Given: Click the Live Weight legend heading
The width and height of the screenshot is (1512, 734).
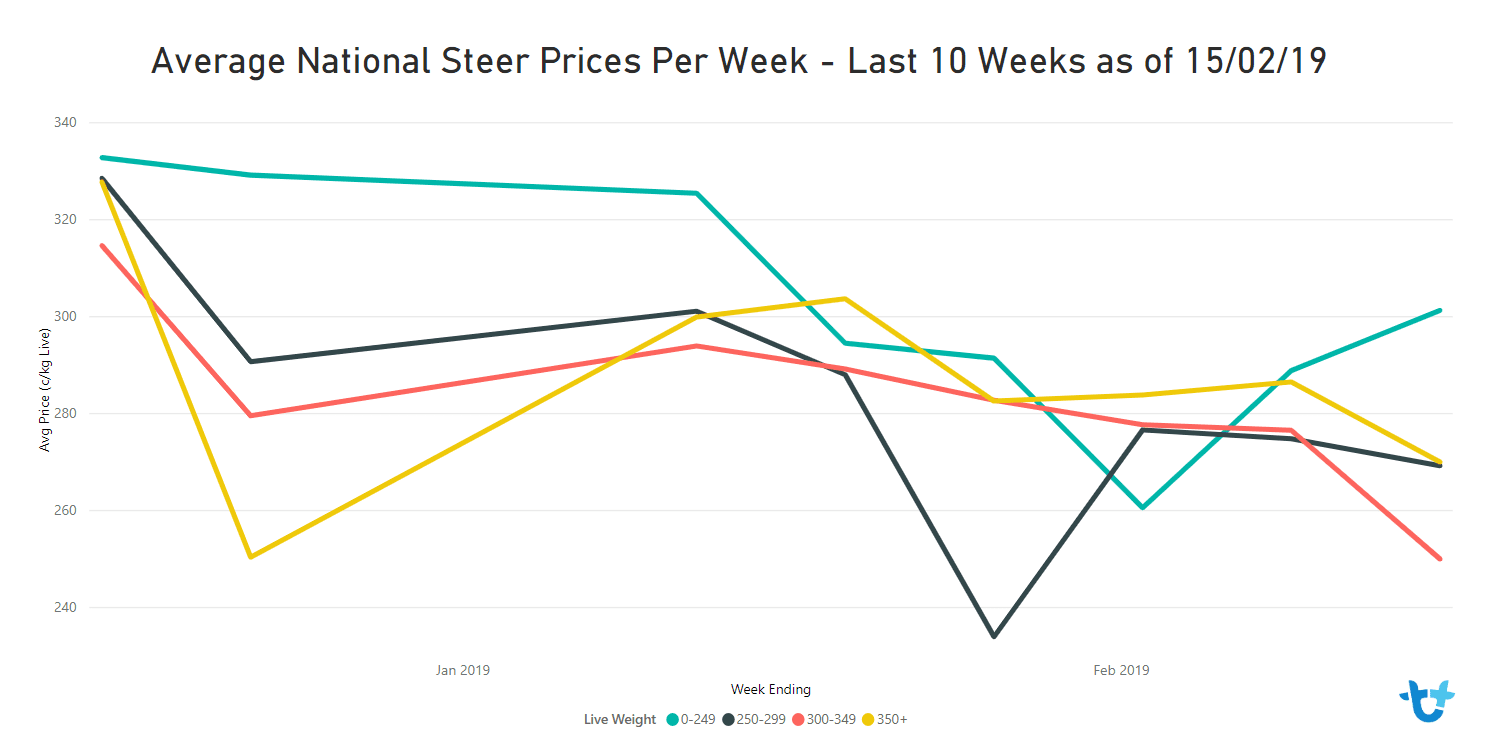Looking at the screenshot, I should [x=620, y=719].
